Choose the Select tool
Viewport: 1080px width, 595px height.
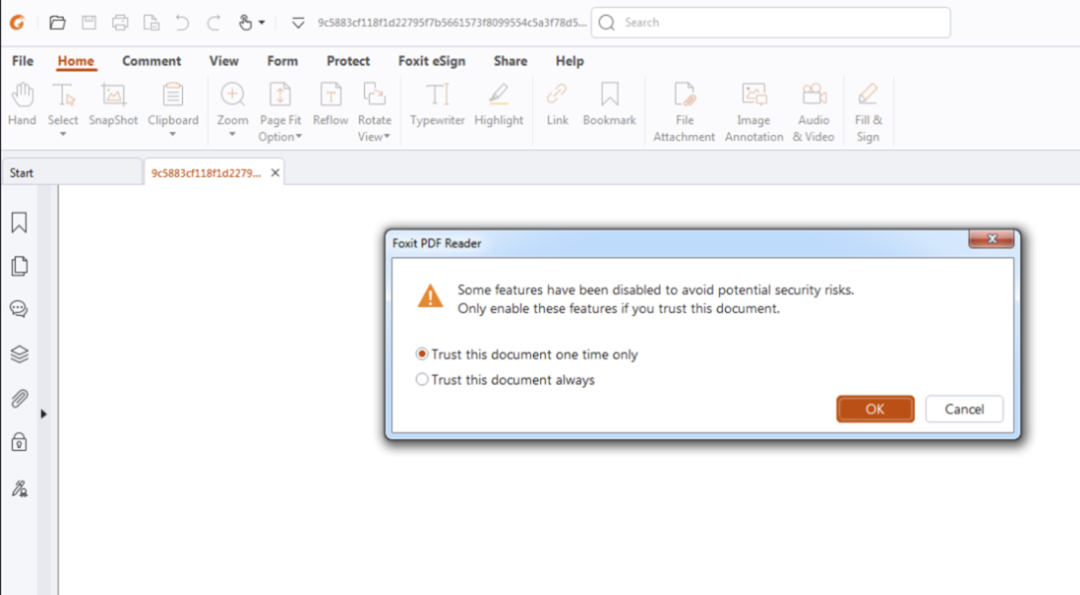[x=63, y=103]
